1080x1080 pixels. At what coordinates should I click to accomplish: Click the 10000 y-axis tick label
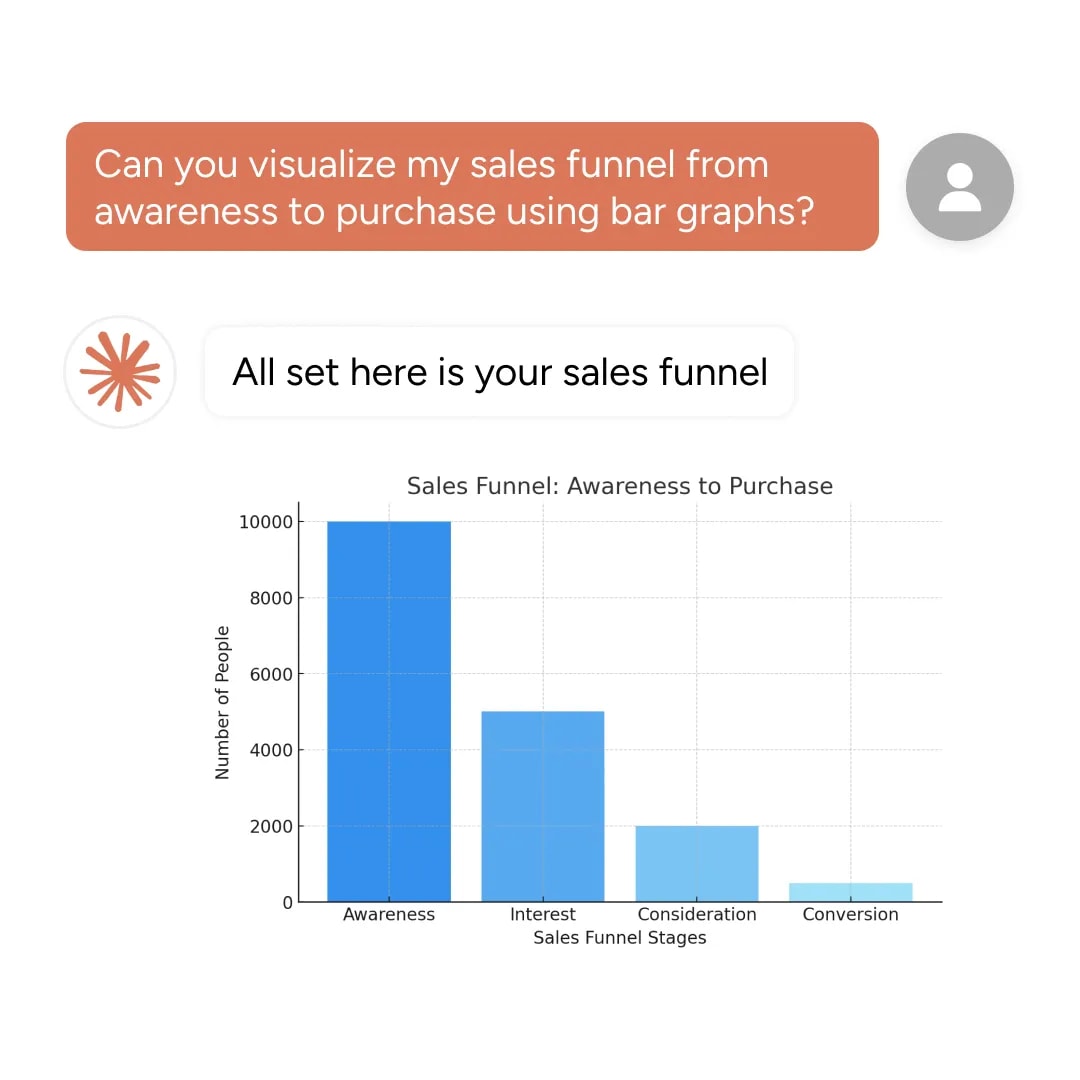pos(266,522)
